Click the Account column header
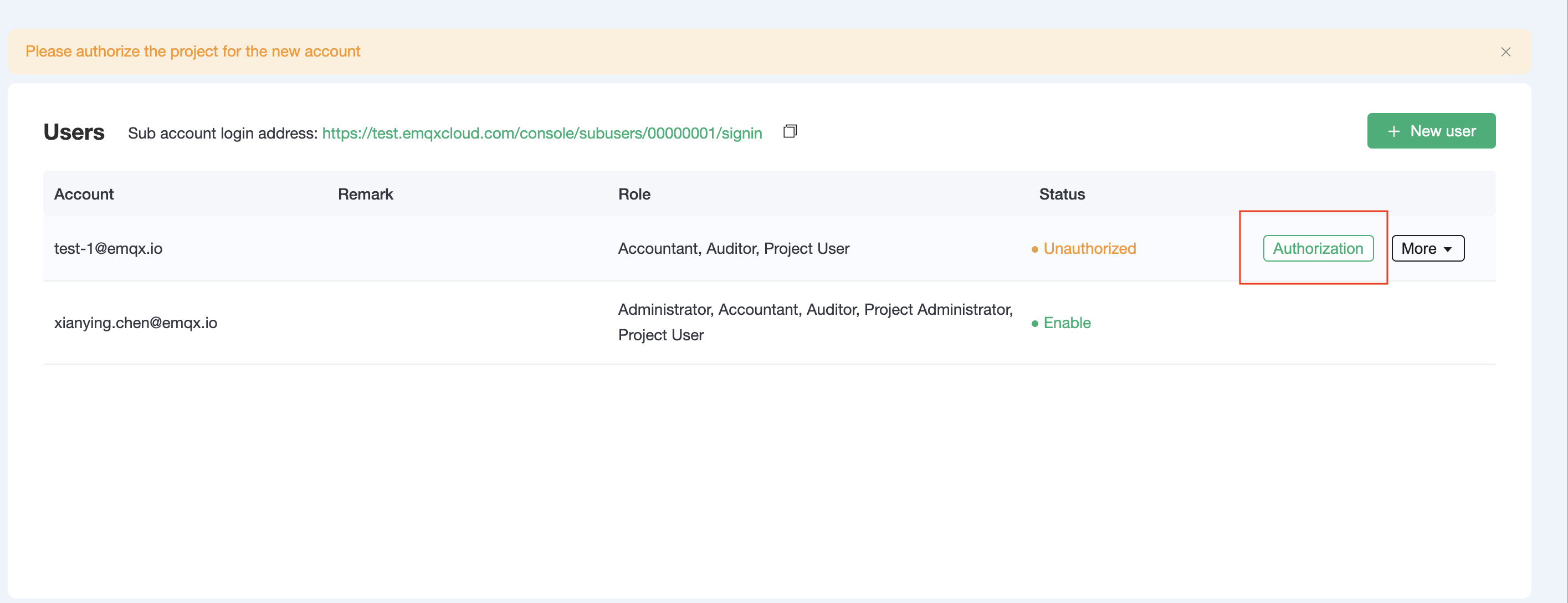The image size is (1568, 603). 84,195
